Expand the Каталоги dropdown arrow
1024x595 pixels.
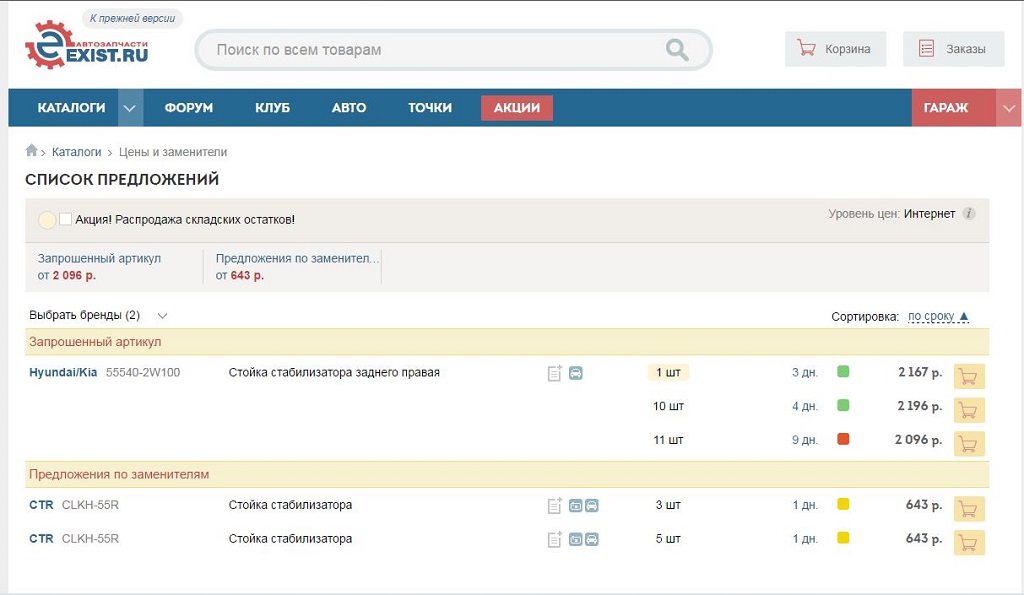(130, 108)
